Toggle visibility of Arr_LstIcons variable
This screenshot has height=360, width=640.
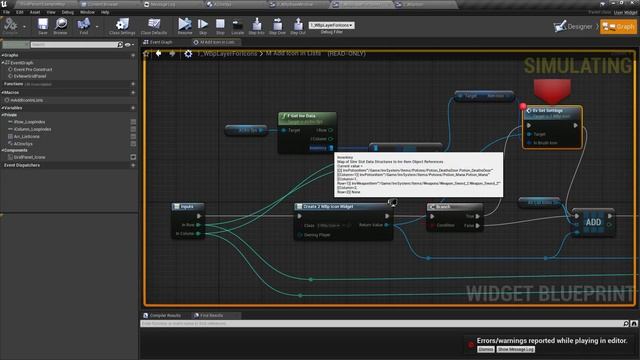[x=133, y=136]
